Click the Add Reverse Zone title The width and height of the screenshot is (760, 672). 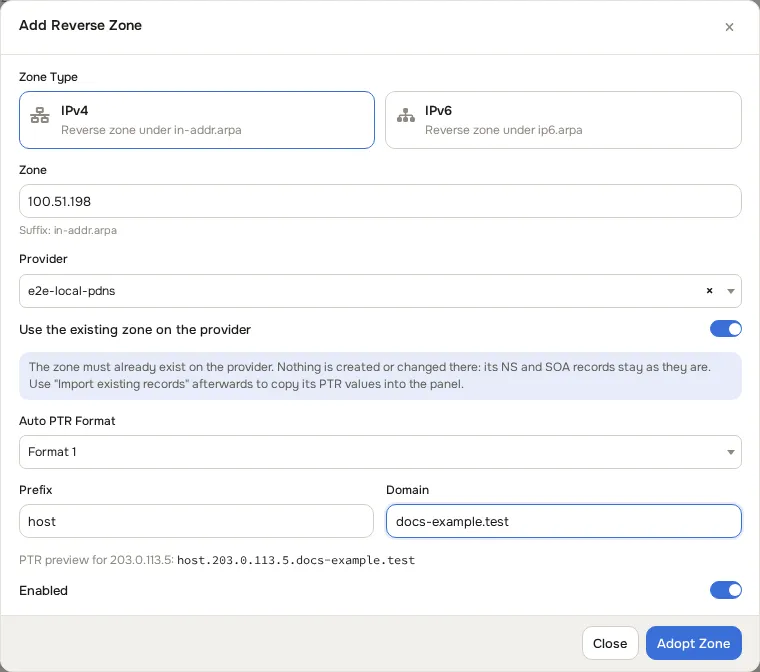tap(80, 25)
